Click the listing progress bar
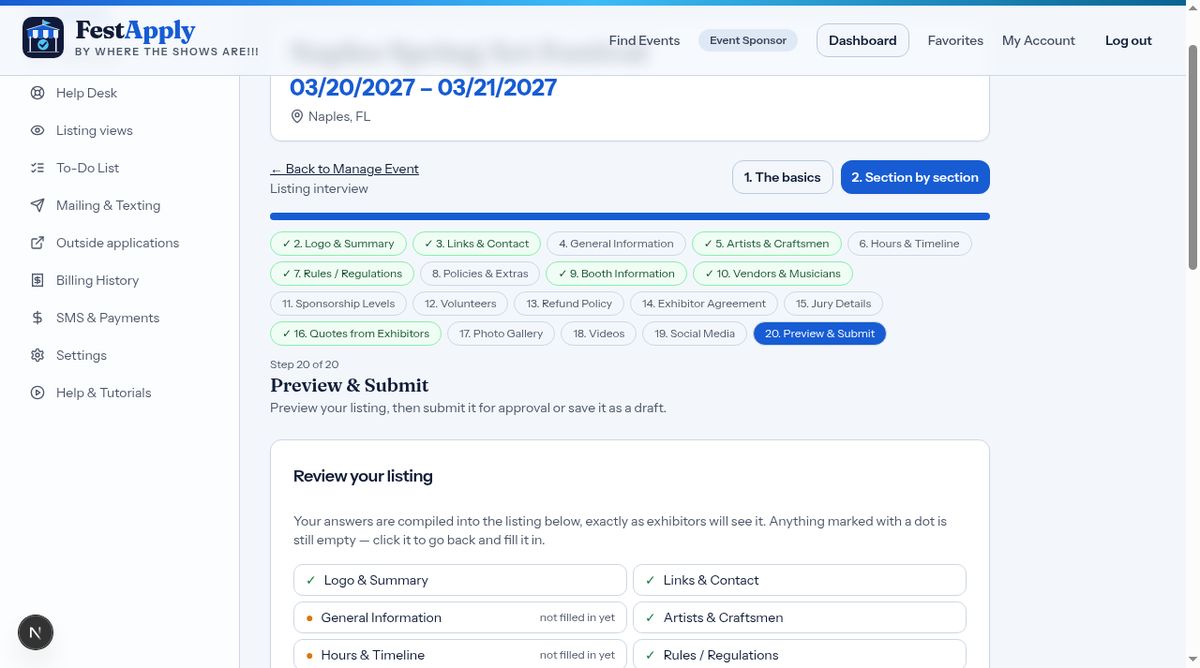Viewport: 1200px width, 668px height. pyautogui.click(x=630, y=216)
